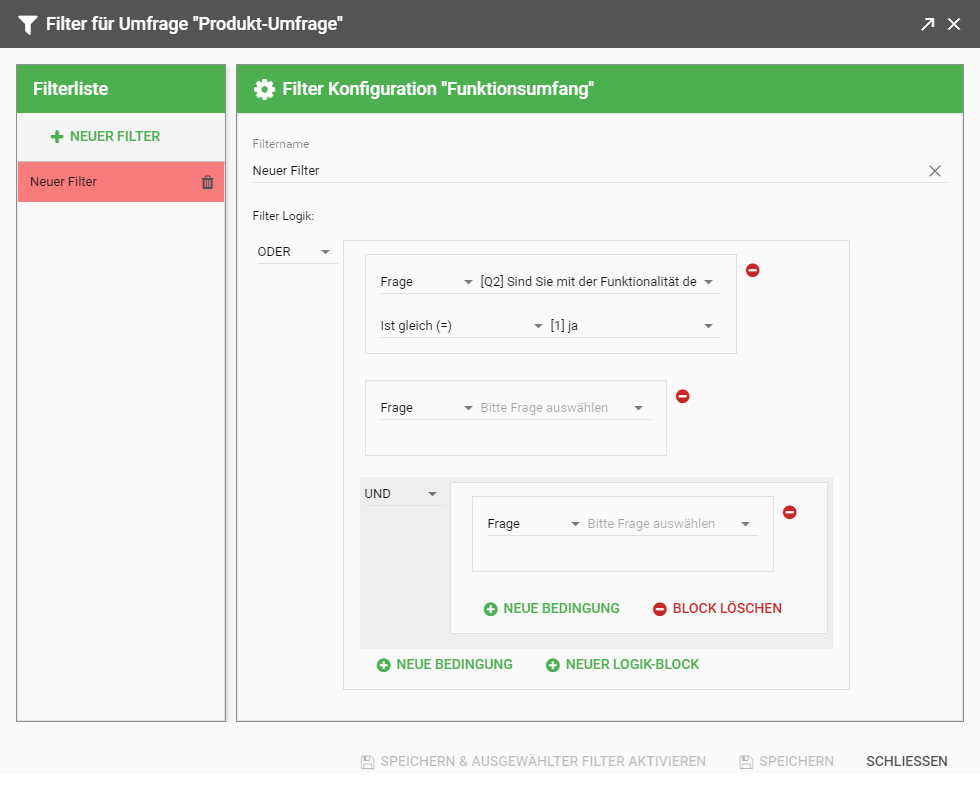Screen dimensions: 980x787
Task: Click BLOCK LÖSCHEN to delete the block
Action: click(x=718, y=609)
